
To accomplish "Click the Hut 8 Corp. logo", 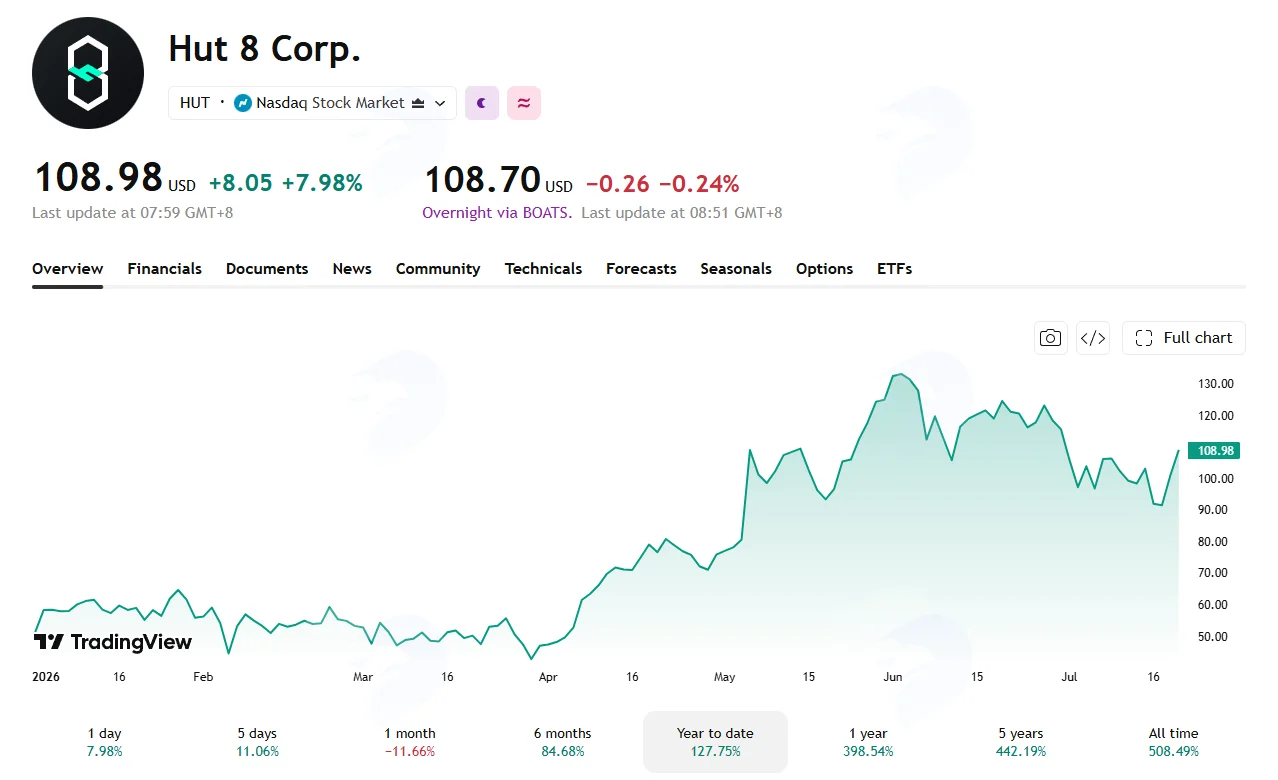I will click(88, 73).
